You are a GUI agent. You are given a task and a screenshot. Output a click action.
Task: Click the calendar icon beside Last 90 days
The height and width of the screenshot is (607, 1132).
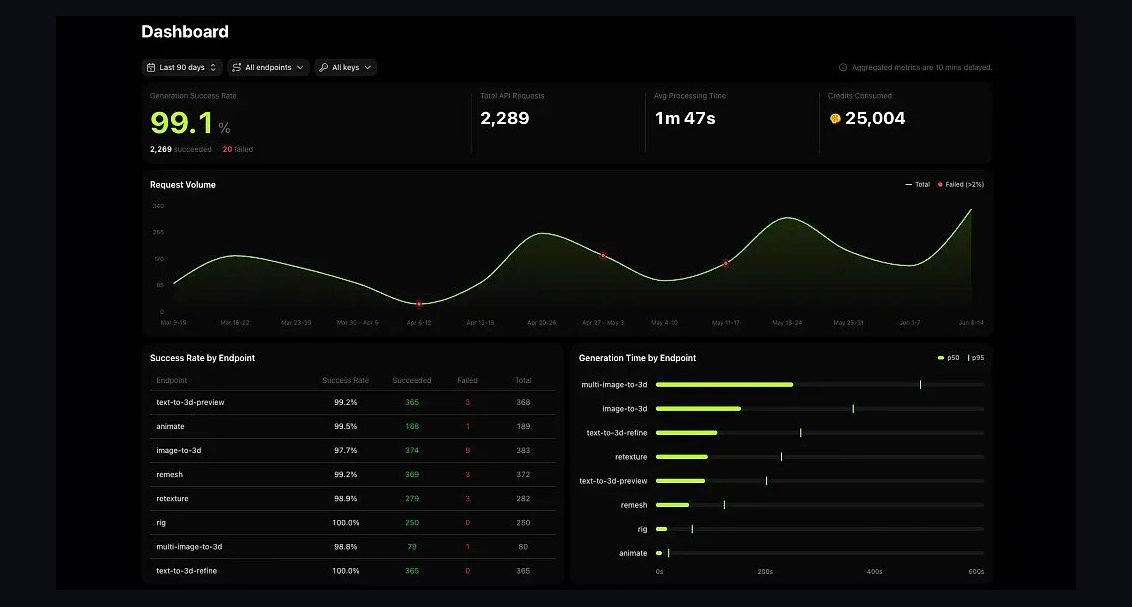[151, 68]
